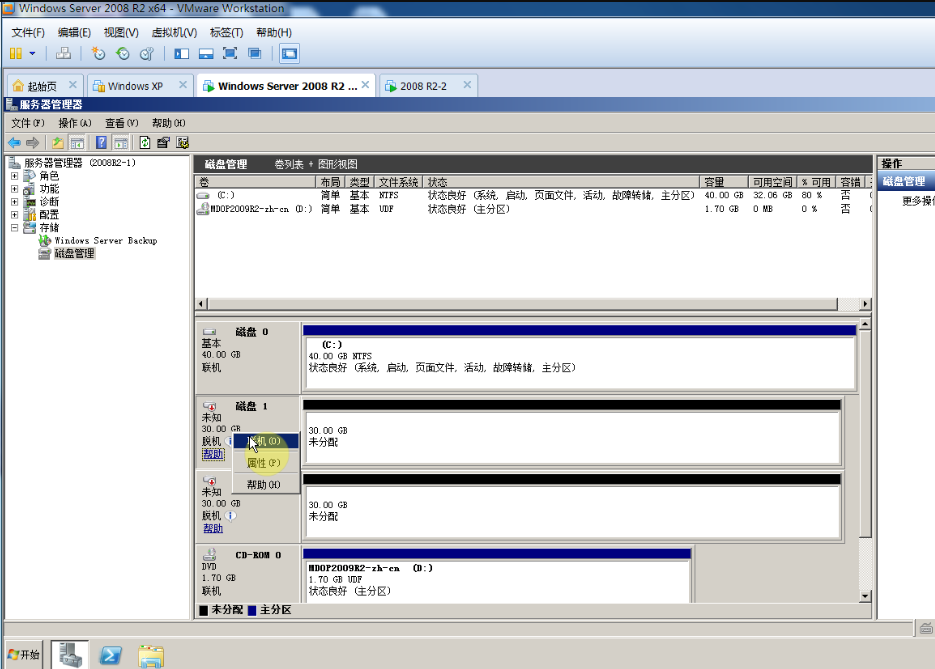Open the 虚拟机(V) menu
Viewport: 935px width, 669px height.
tap(174, 32)
